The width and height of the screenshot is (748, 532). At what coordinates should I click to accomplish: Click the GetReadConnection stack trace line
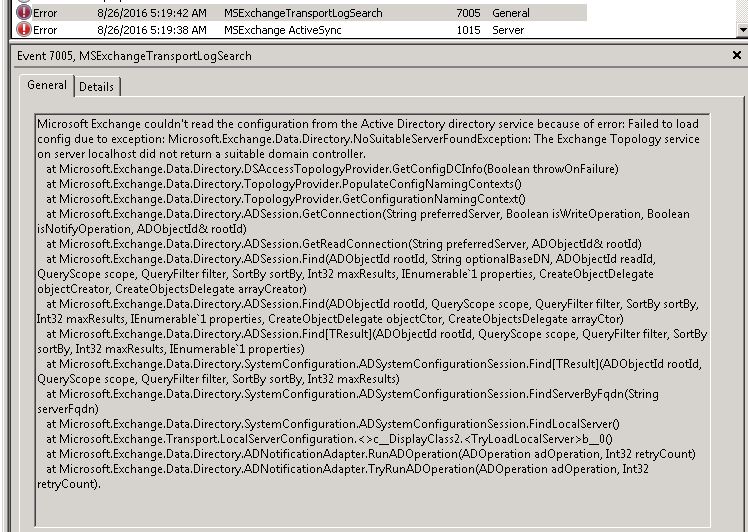point(343,244)
